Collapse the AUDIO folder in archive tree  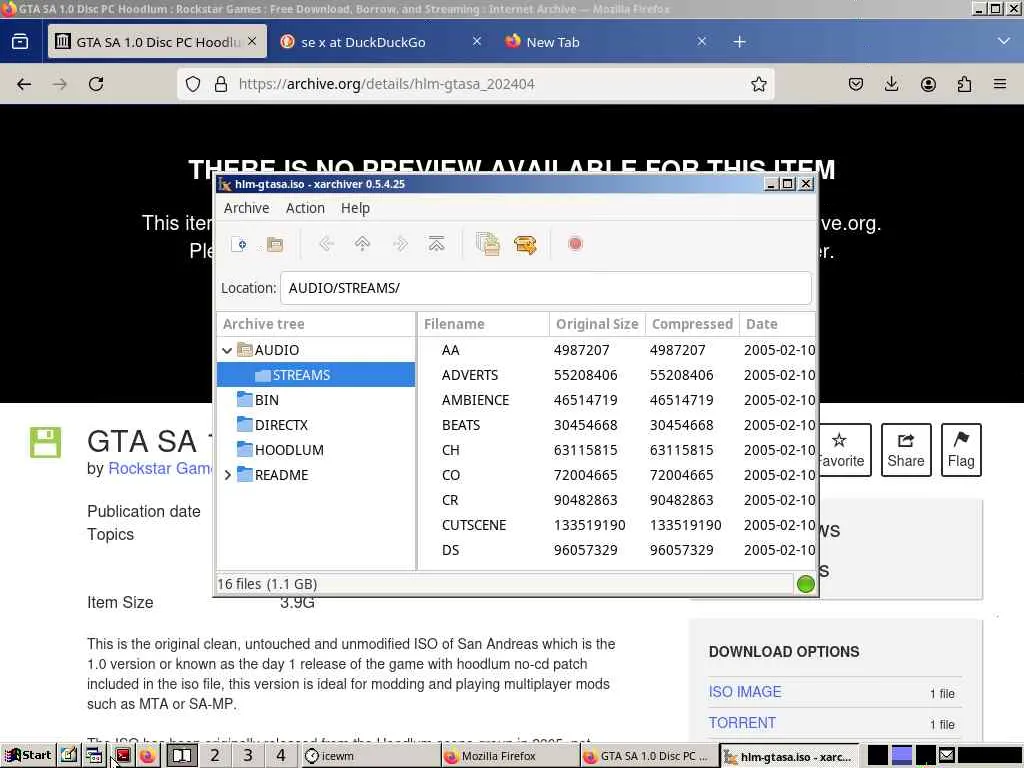point(227,351)
